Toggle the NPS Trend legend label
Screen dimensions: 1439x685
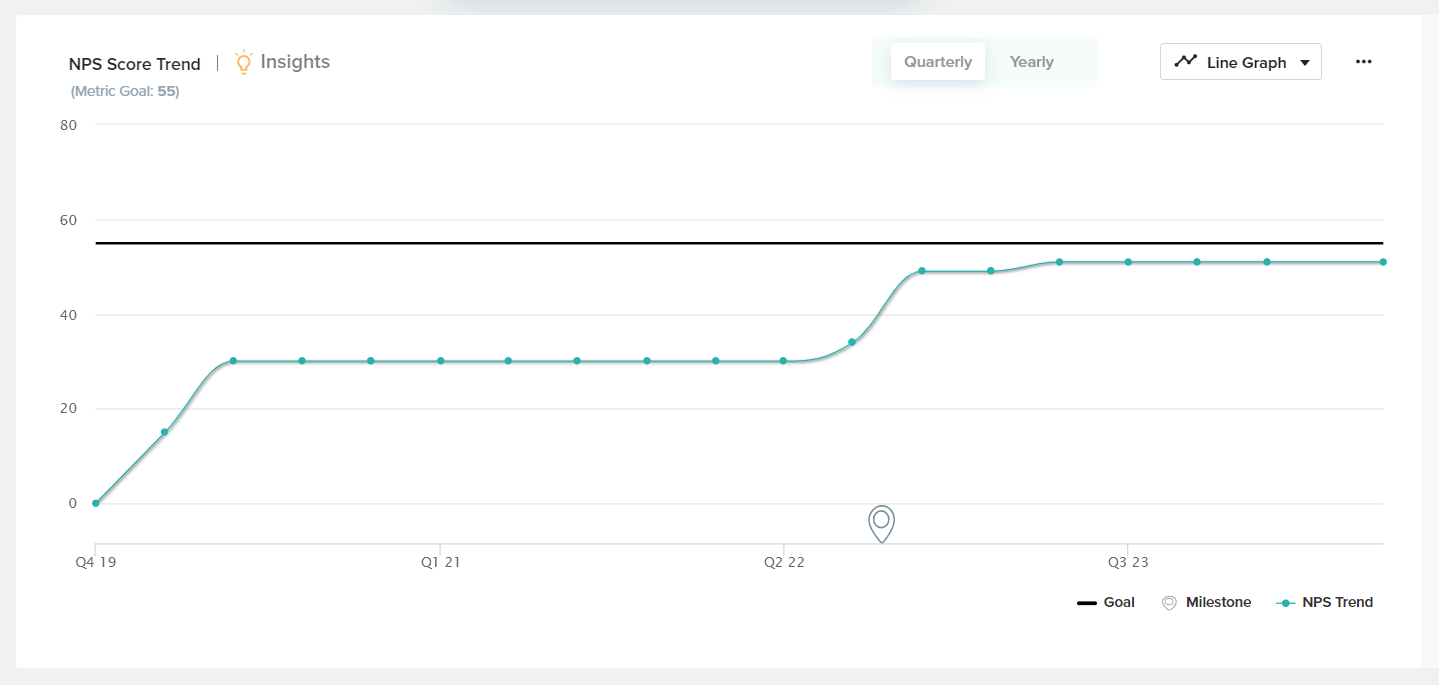[x=1337, y=603]
